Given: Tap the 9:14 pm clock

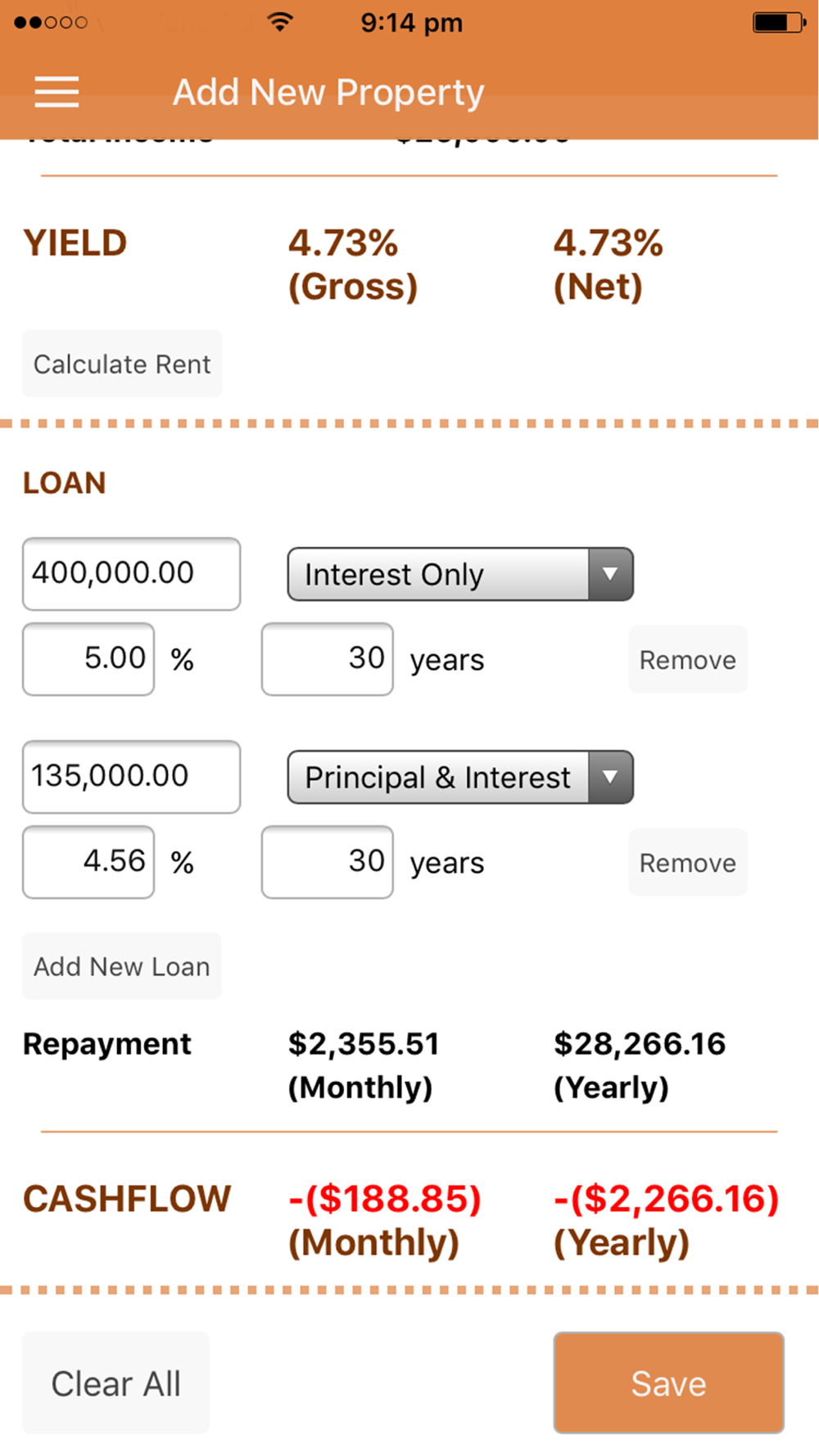Looking at the screenshot, I should point(411,23).
